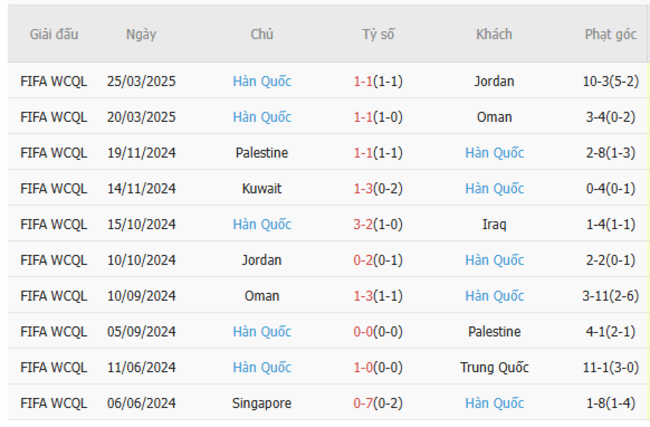The image size is (650, 427).
Task: Open the 3-2 score against Iraq
Action: point(363,224)
